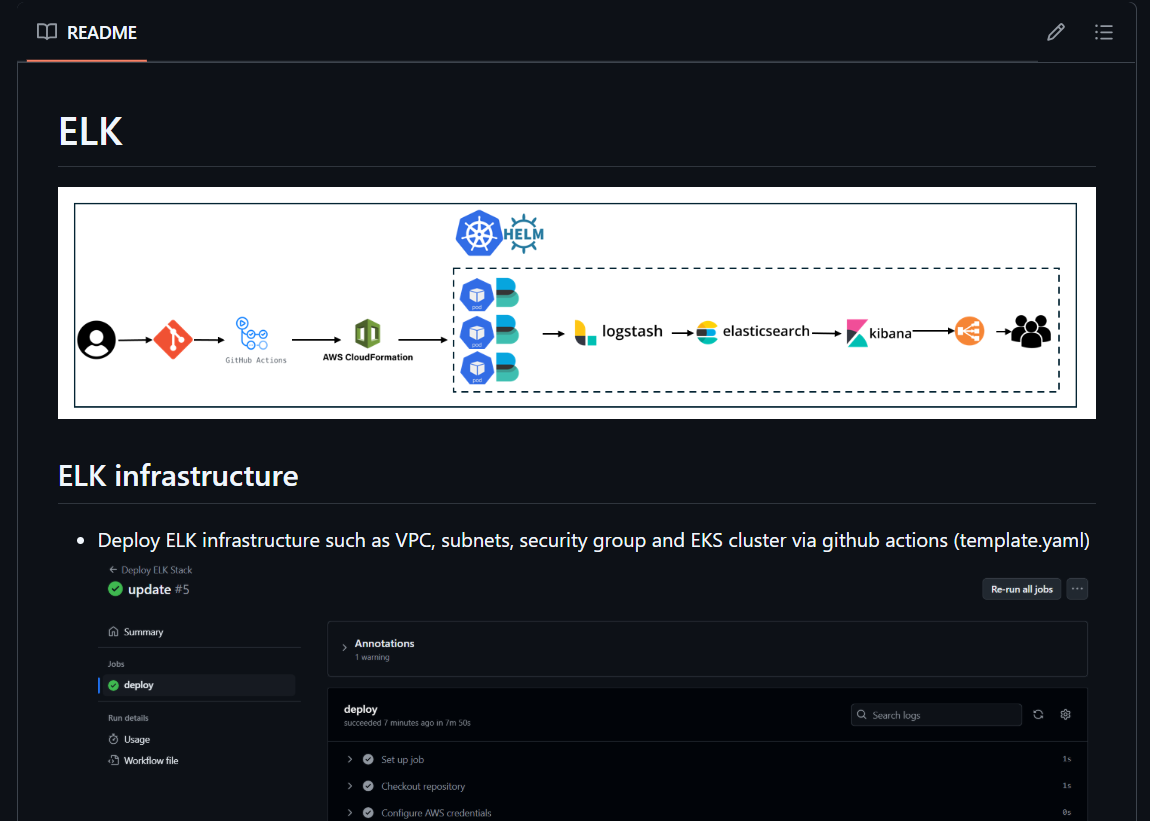Click the Re-run all jobs button

pos(1021,589)
